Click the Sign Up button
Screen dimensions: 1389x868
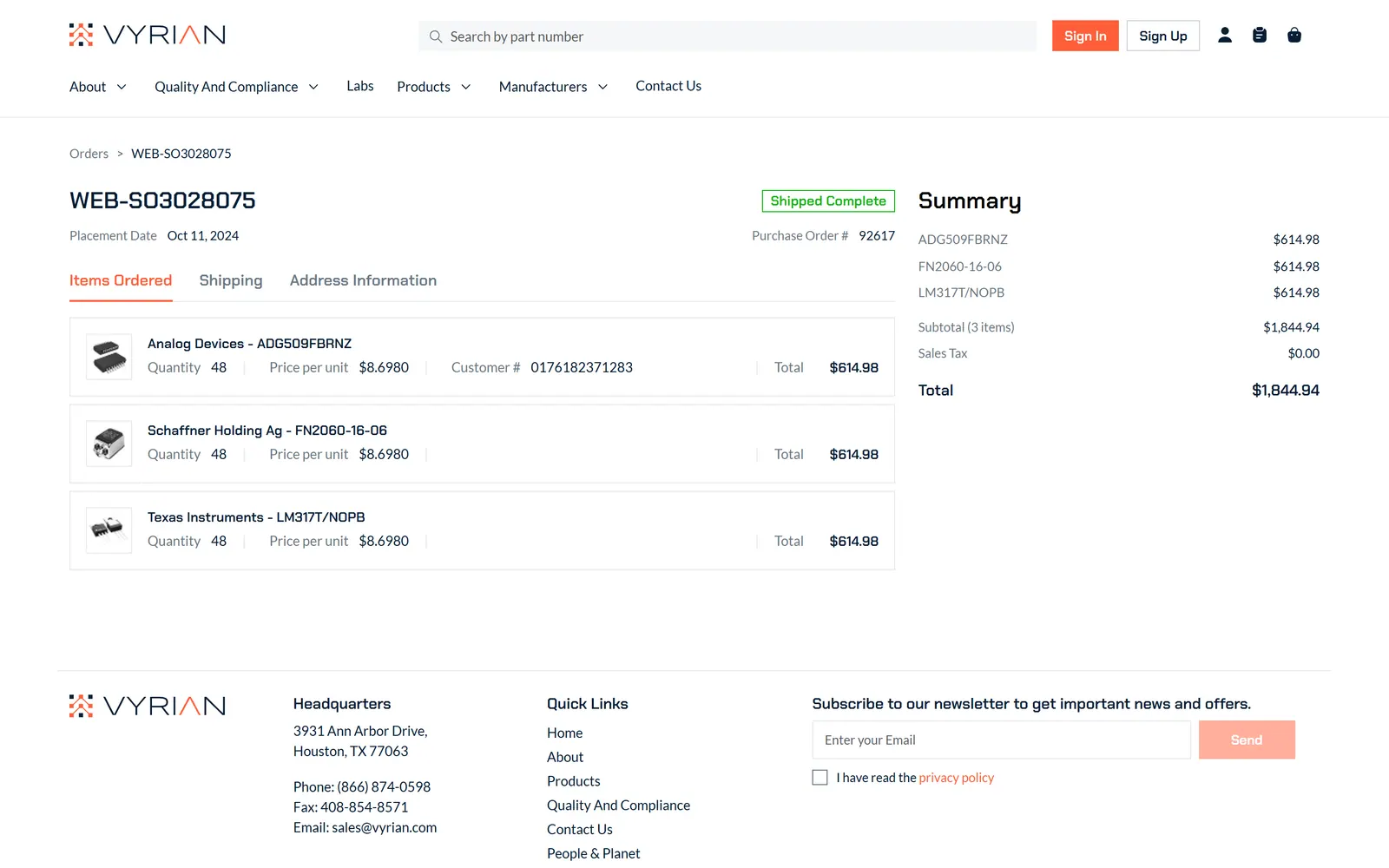(x=1163, y=36)
